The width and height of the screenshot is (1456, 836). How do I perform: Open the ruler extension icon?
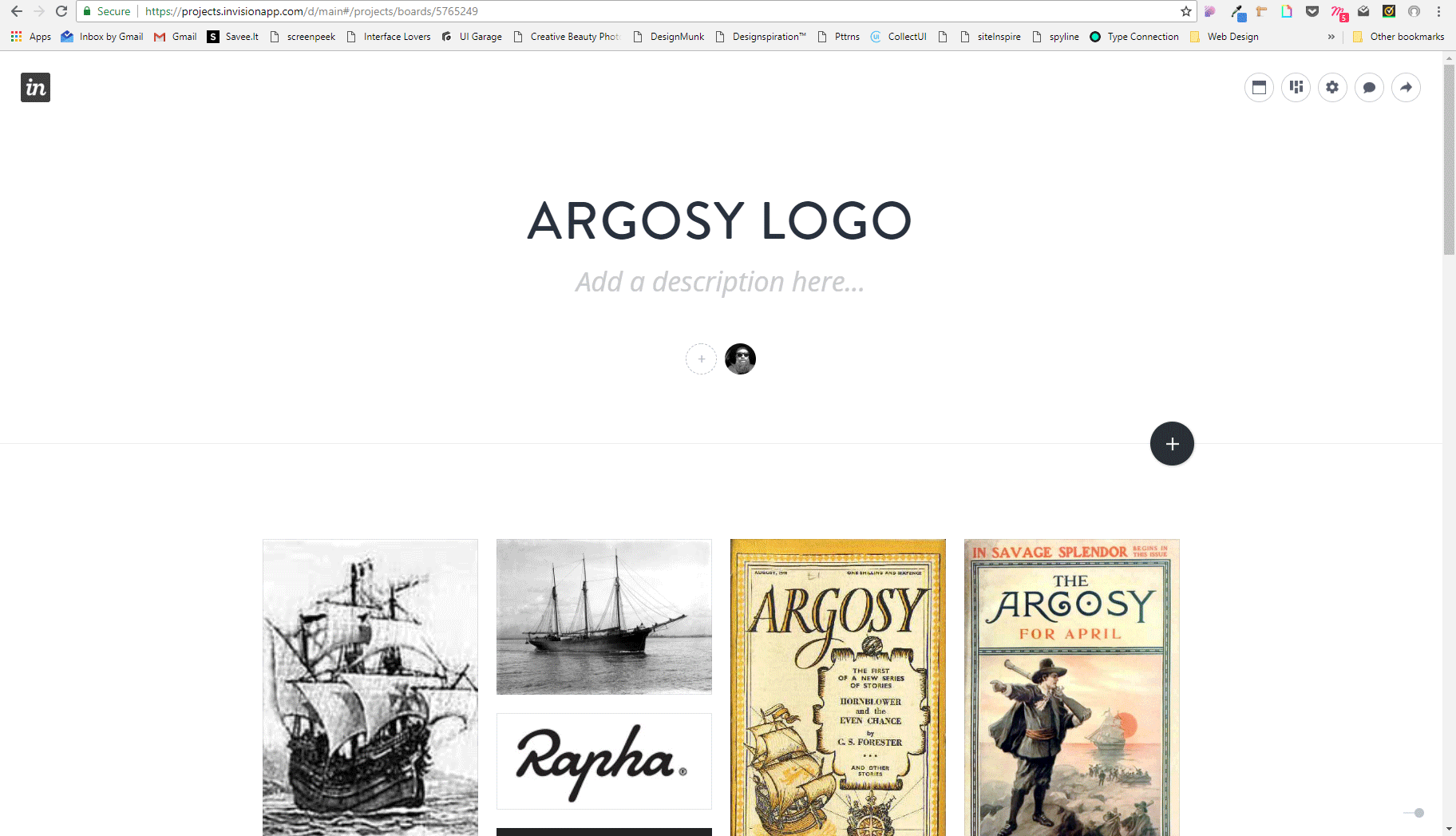point(1261,11)
